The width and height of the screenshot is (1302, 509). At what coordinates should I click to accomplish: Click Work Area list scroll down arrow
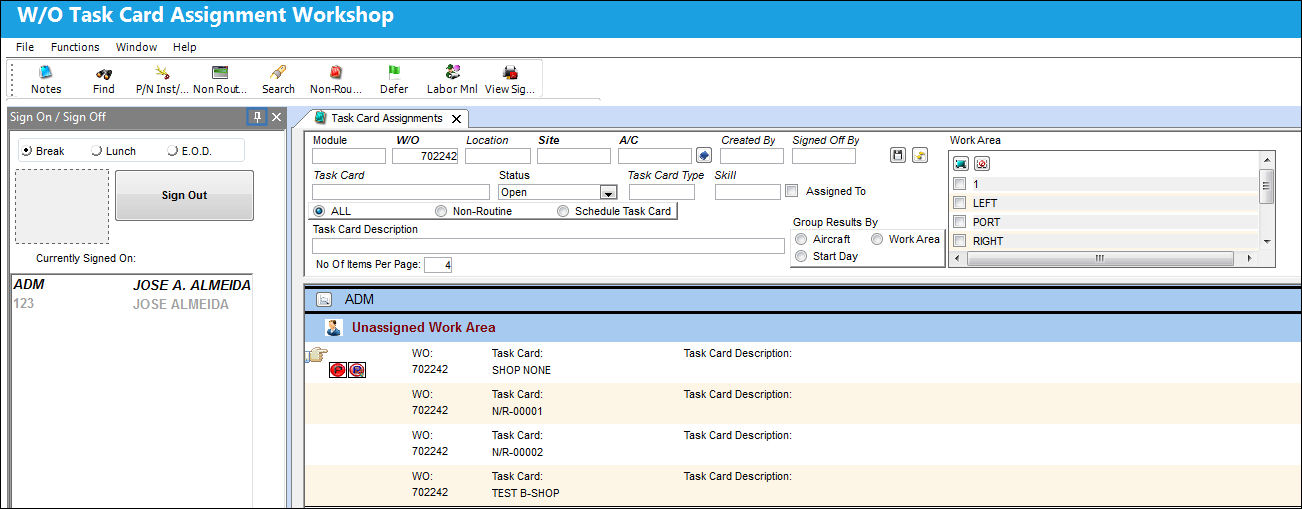pyautogui.click(x=1267, y=241)
